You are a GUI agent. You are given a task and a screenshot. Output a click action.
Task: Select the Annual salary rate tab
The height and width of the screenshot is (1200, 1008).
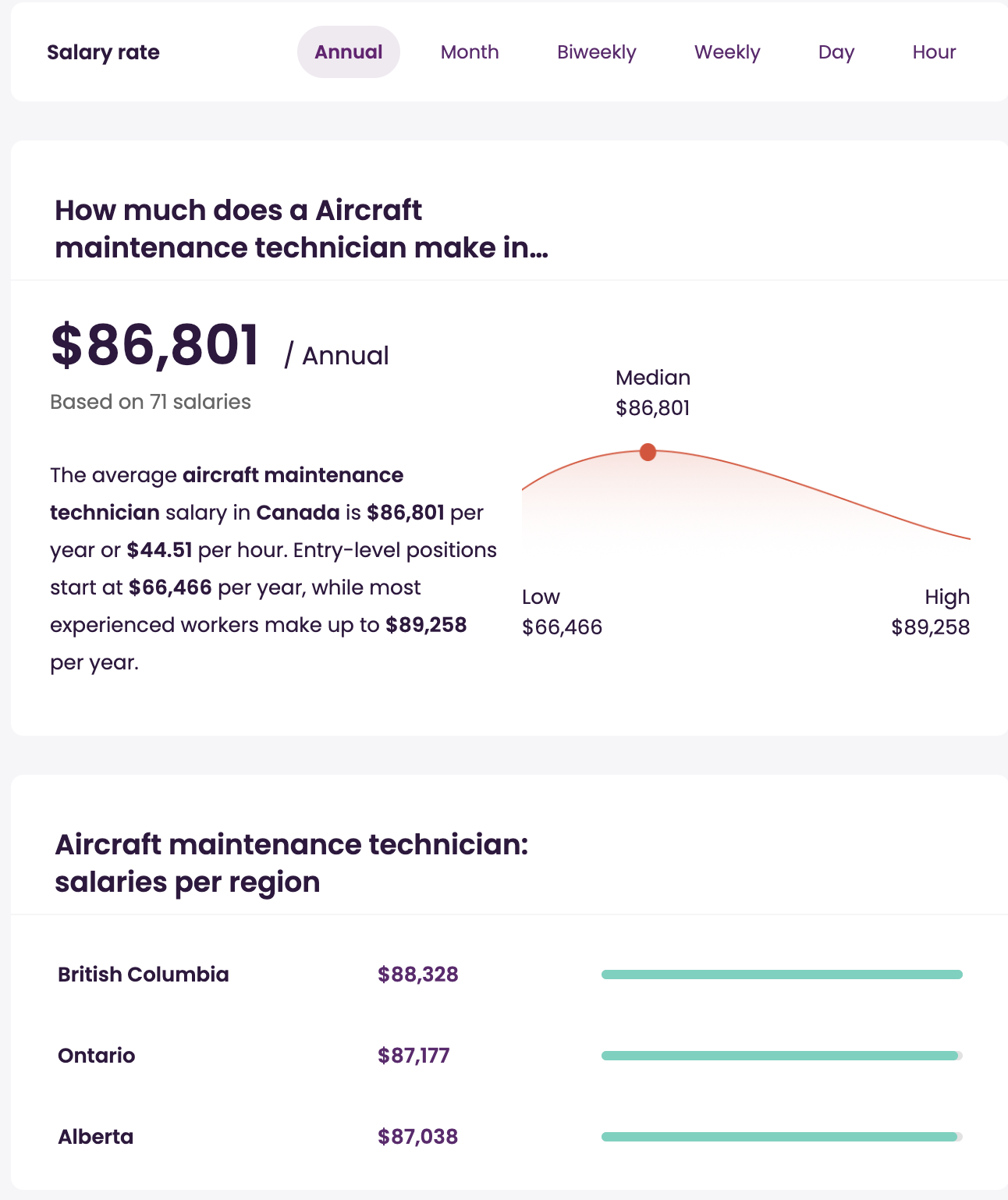coord(348,52)
